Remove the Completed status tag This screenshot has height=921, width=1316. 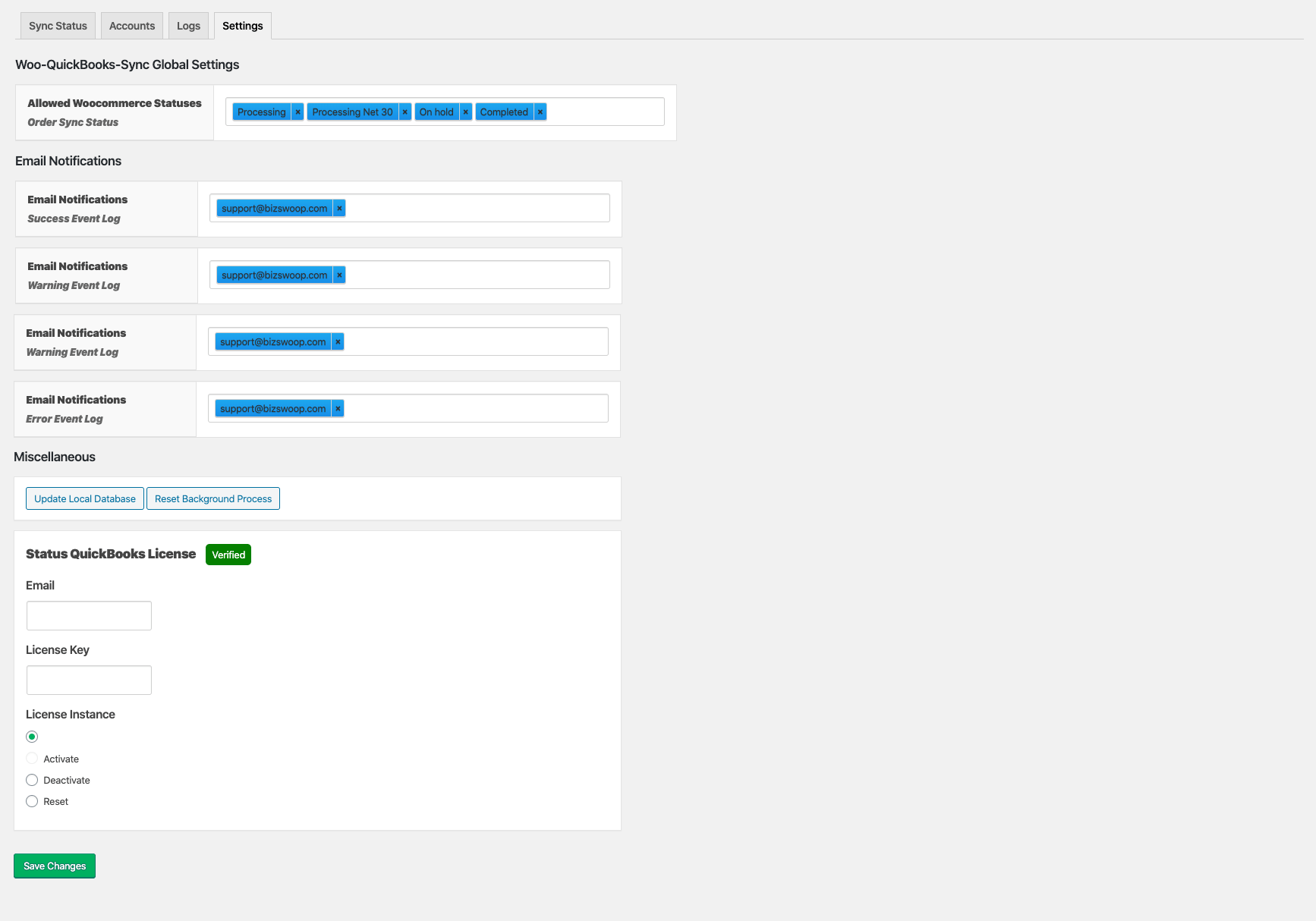[x=540, y=112]
